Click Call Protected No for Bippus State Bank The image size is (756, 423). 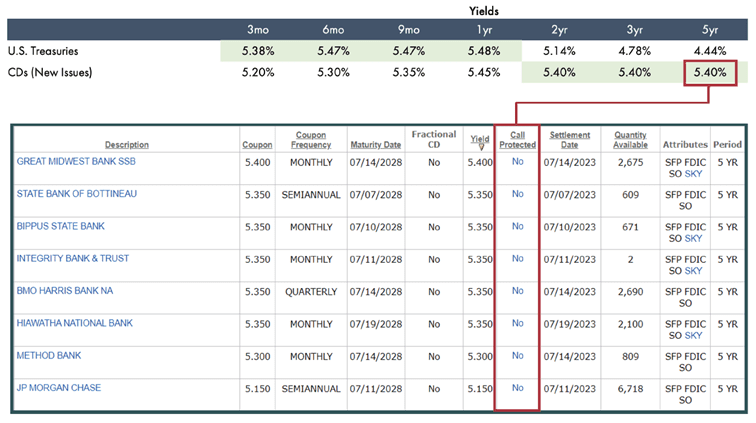tap(517, 226)
